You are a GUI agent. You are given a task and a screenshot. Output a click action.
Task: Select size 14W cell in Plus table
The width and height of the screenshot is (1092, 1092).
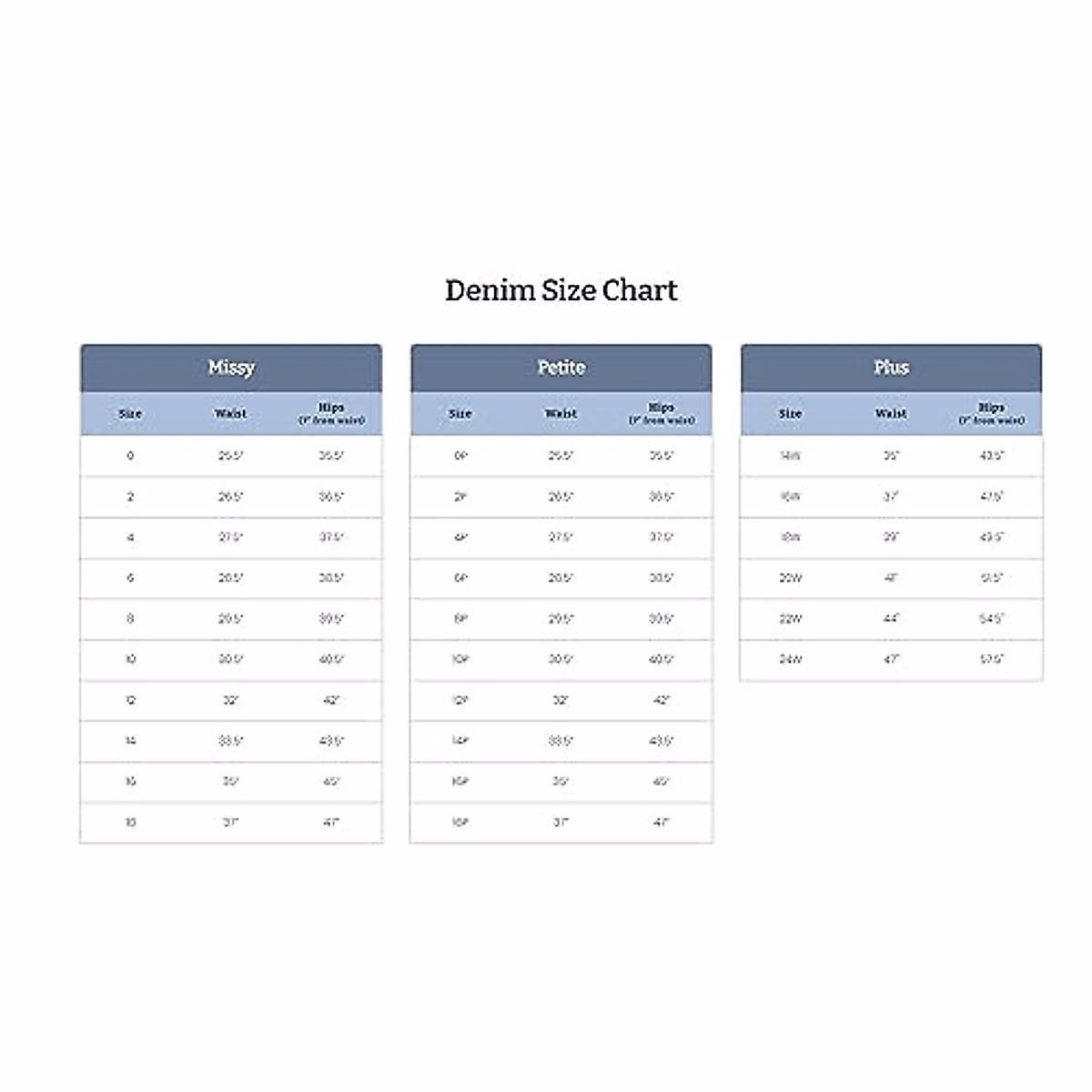(x=790, y=456)
